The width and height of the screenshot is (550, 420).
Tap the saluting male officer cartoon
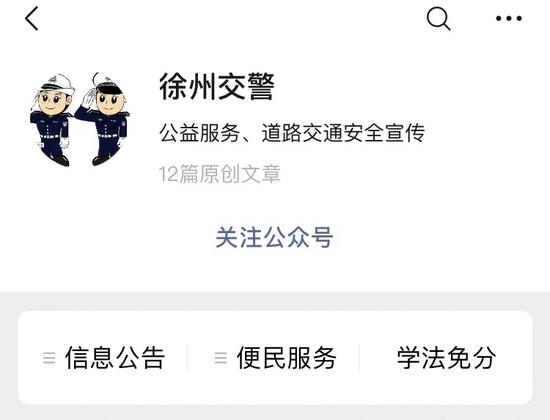[x=103, y=119]
